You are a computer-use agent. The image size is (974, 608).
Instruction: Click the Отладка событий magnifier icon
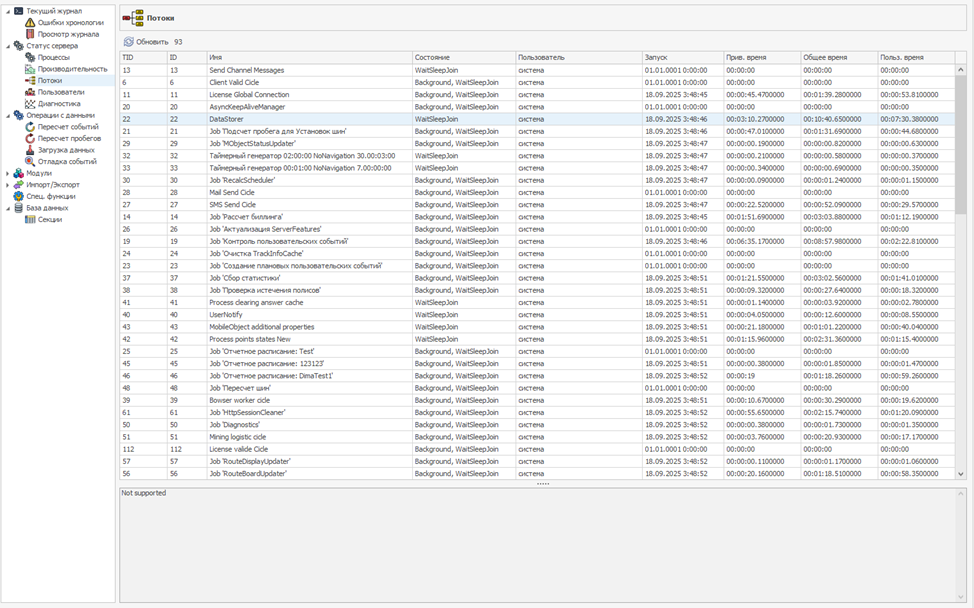[30, 161]
